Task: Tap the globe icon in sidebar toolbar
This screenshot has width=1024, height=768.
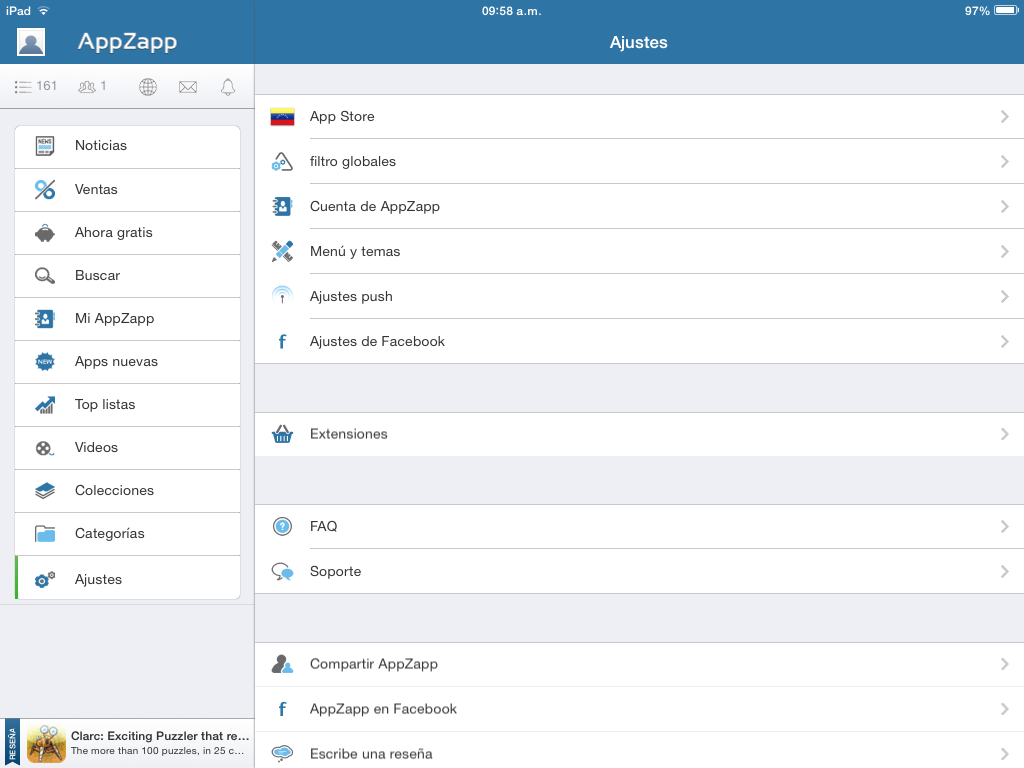Action: click(x=148, y=87)
